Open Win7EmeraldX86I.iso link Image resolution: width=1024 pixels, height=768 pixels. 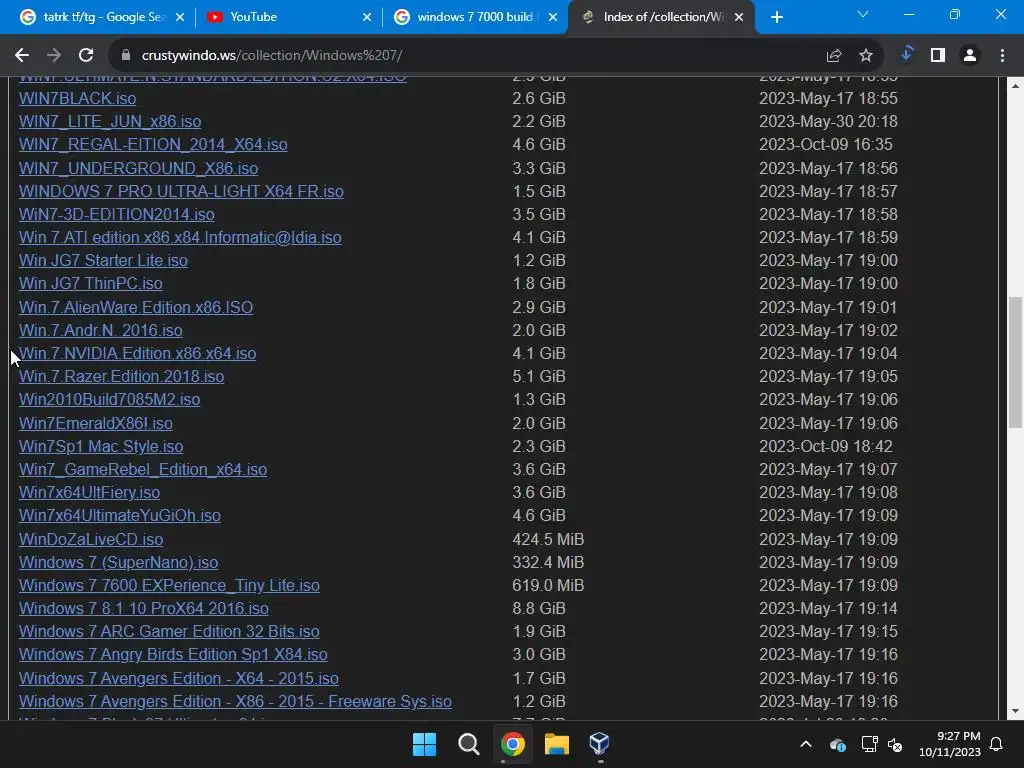tap(95, 423)
